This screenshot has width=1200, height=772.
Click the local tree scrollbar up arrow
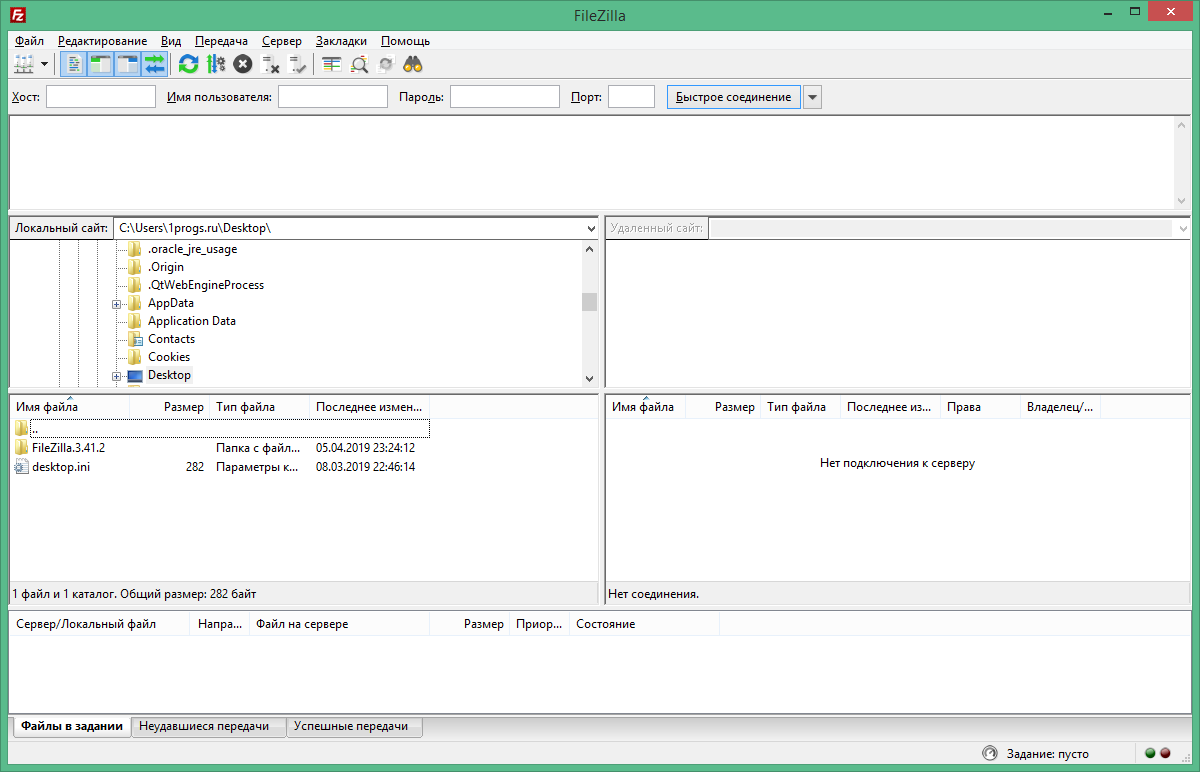point(589,248)
